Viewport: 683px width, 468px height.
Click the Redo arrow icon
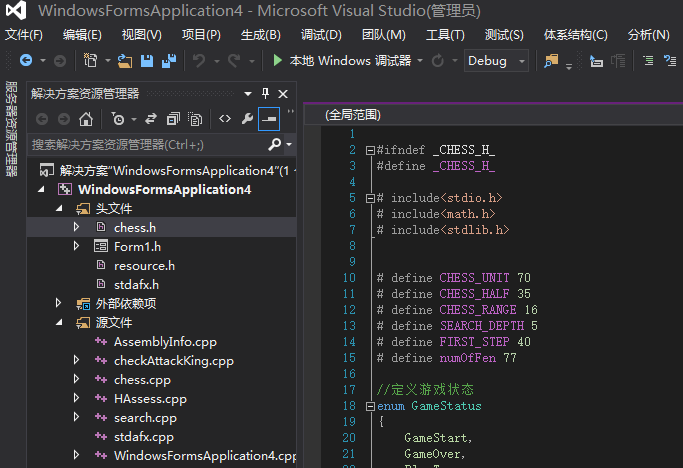(x=234, y=61)
